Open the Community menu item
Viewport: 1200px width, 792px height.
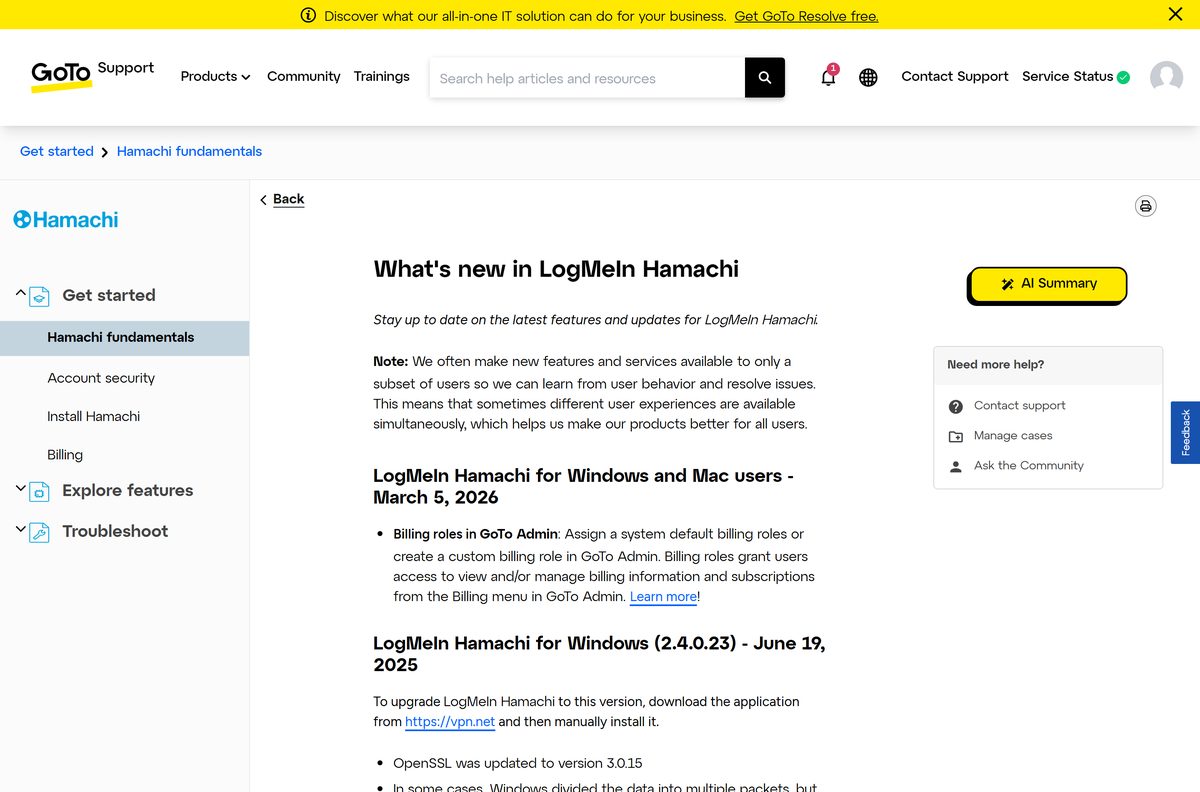coord(303,76)
